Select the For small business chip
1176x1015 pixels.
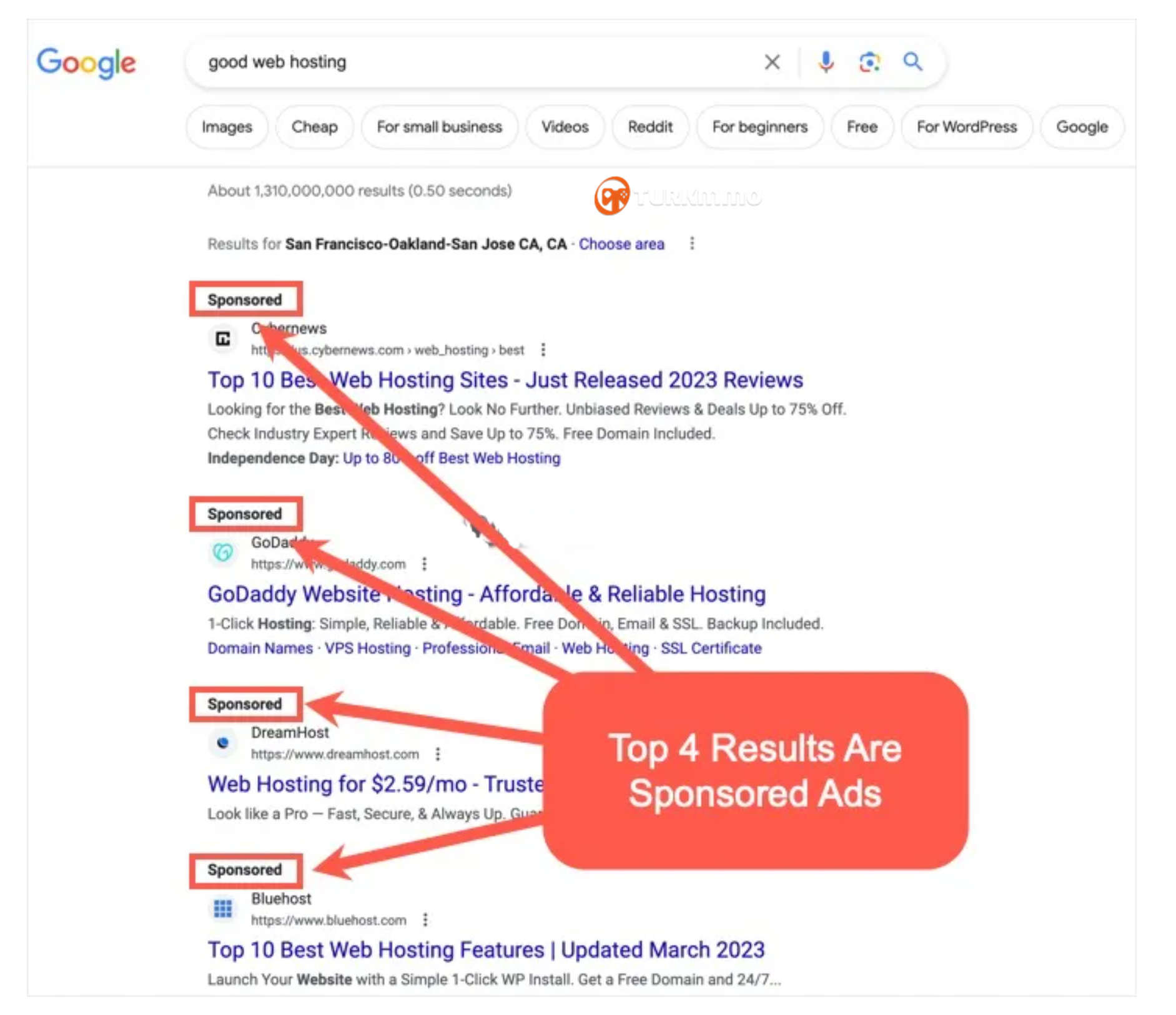pos(439,127)
